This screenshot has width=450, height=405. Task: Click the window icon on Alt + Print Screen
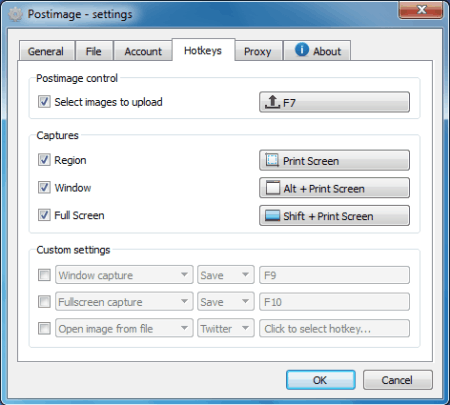tap(272, 188)
